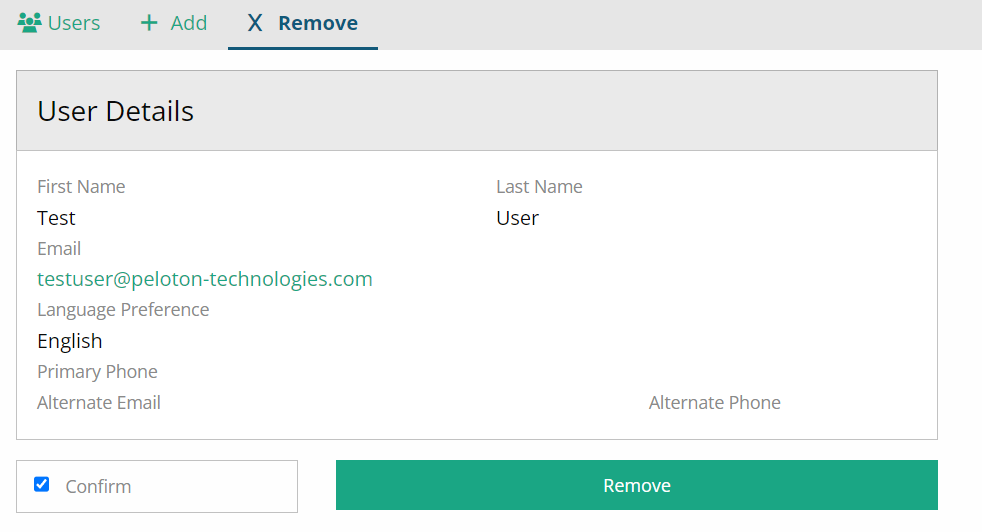Click the Alternate Phone label
Viewport: 982px width, 532px height.
click(715, 402)
